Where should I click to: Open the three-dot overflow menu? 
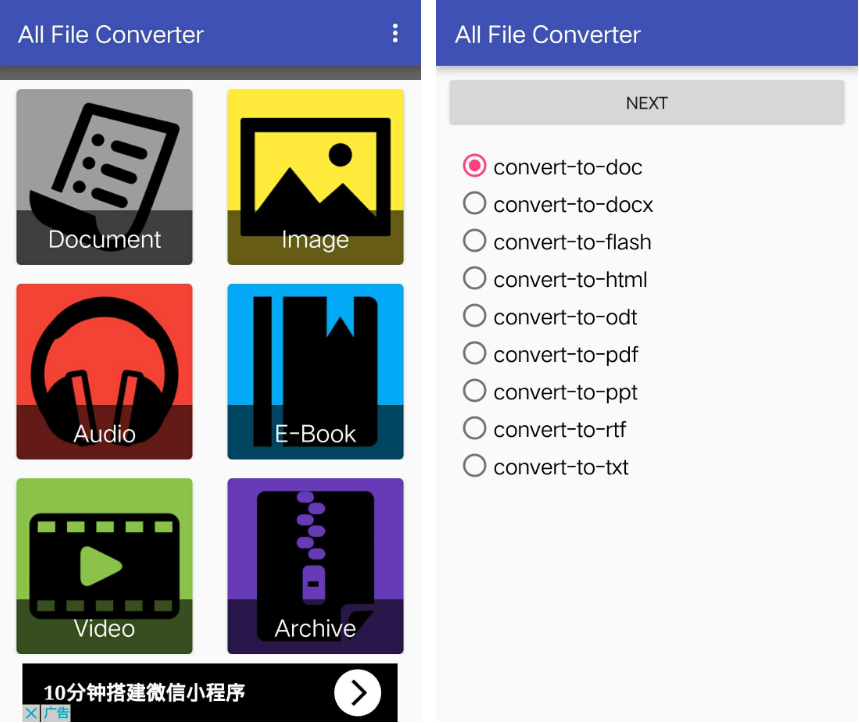[395, 33]
